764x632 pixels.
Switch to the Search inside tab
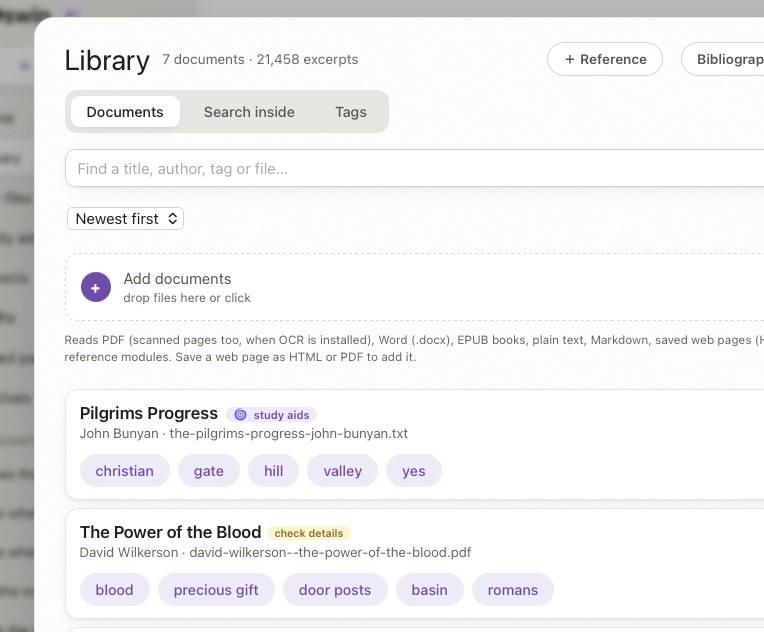click(249, 112)
